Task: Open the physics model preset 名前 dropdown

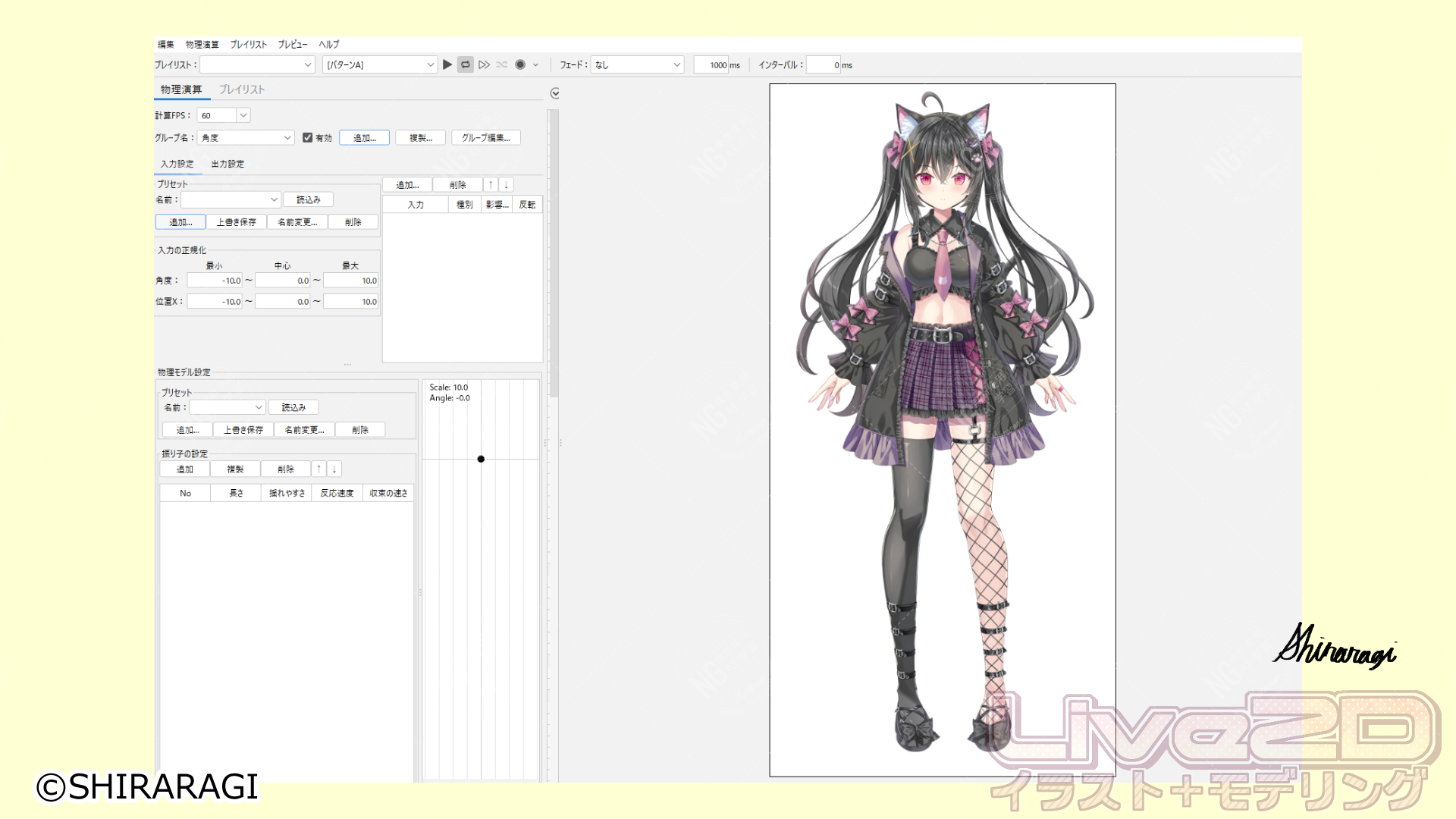Action: [x=227, y=407]
